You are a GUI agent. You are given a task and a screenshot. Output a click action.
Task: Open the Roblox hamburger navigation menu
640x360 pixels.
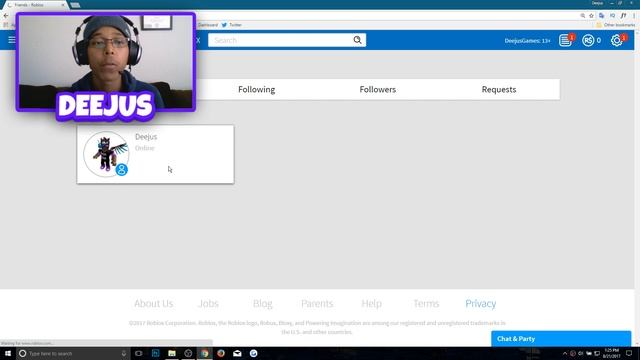click(x=12, y=40)
